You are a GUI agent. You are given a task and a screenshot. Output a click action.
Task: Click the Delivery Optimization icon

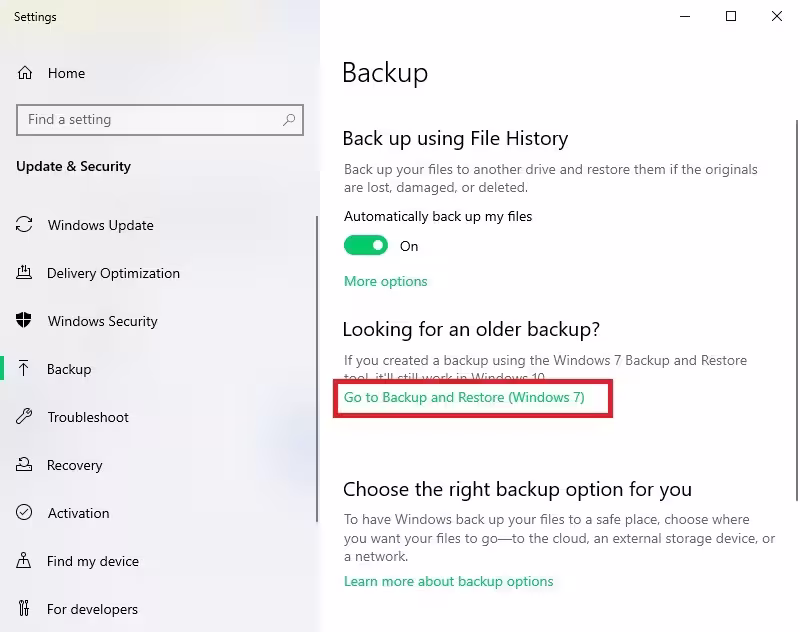[x=25, y=273]
